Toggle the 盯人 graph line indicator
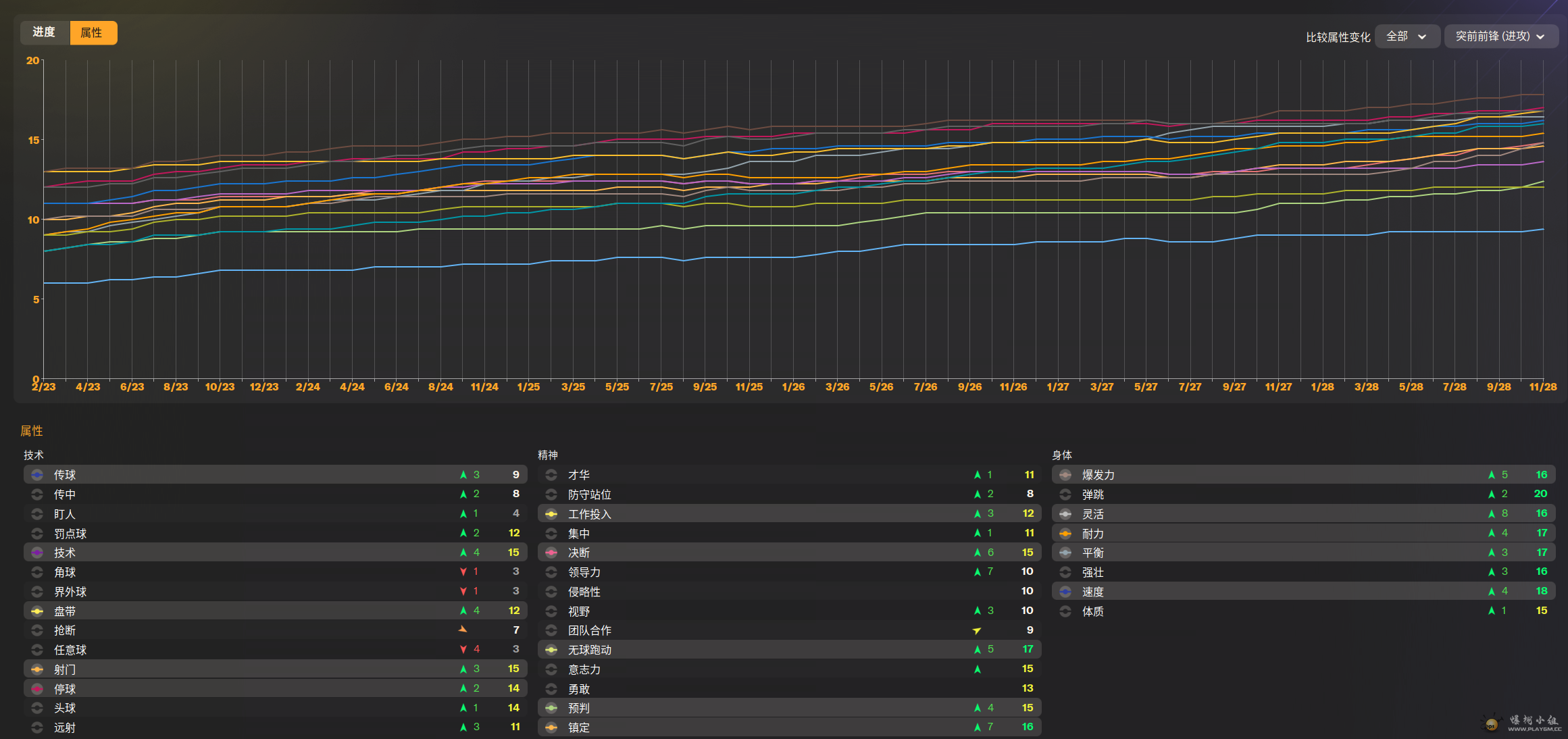This screenshot has width=1568, height=739. pyautogui.click(x=37, y=514)
